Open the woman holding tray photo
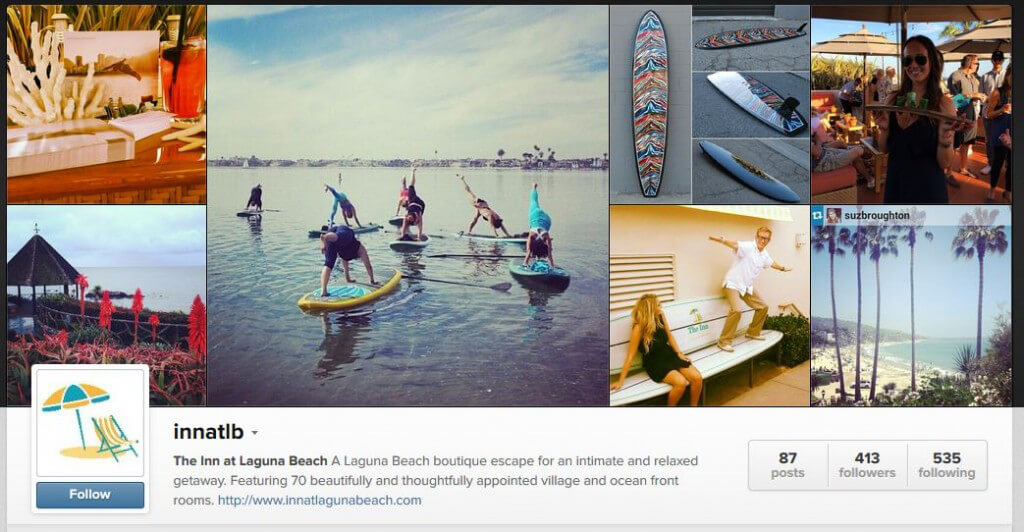1024x532 pixels. (911, 104)
